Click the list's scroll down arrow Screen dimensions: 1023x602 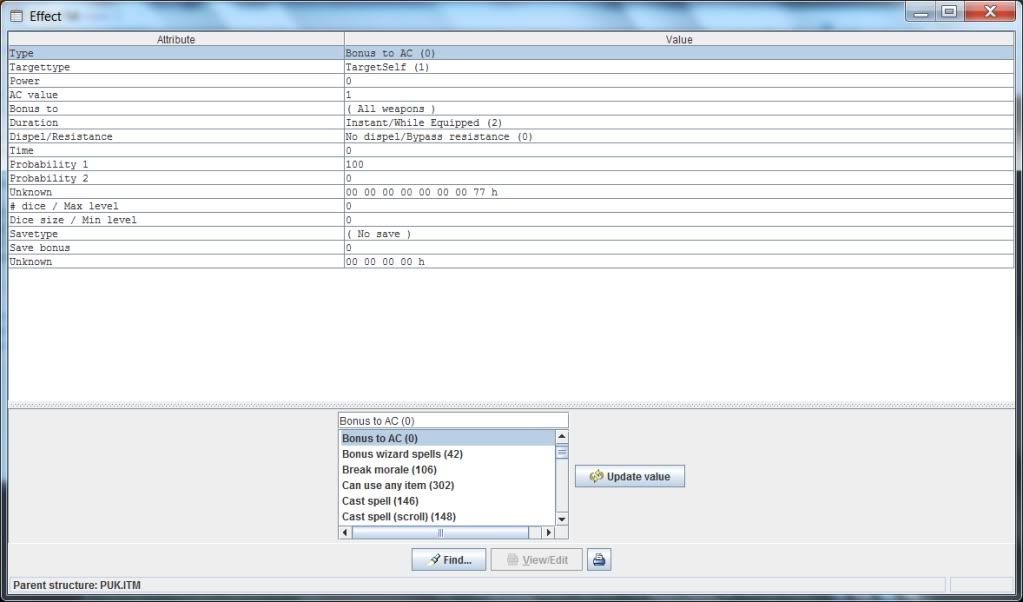(x=561, y=518)
